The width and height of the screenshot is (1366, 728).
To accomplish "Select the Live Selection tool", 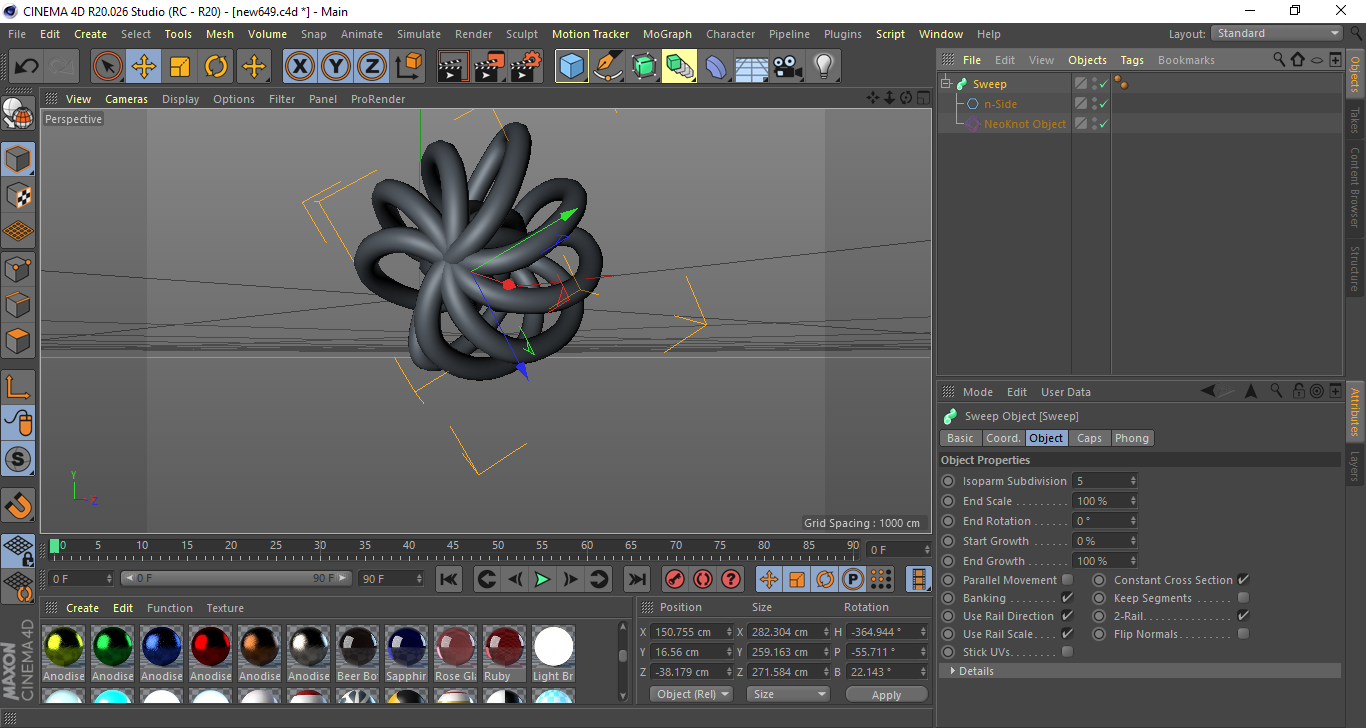I will [x=108, y=67].
